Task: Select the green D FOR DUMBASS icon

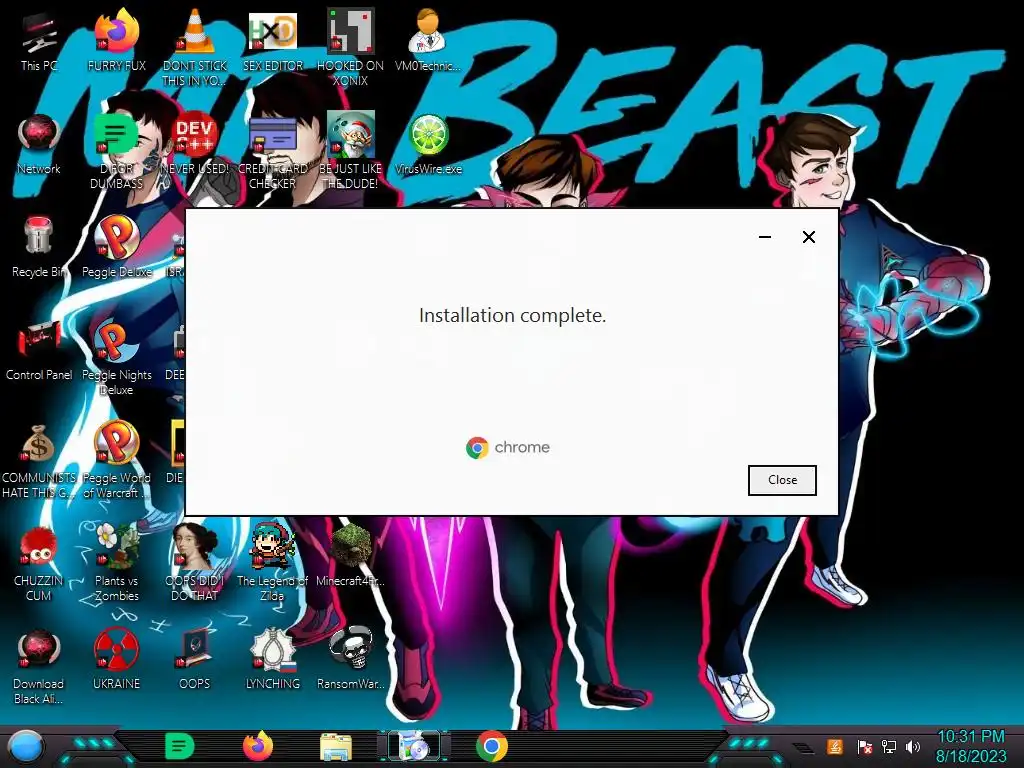Action: 117,152
